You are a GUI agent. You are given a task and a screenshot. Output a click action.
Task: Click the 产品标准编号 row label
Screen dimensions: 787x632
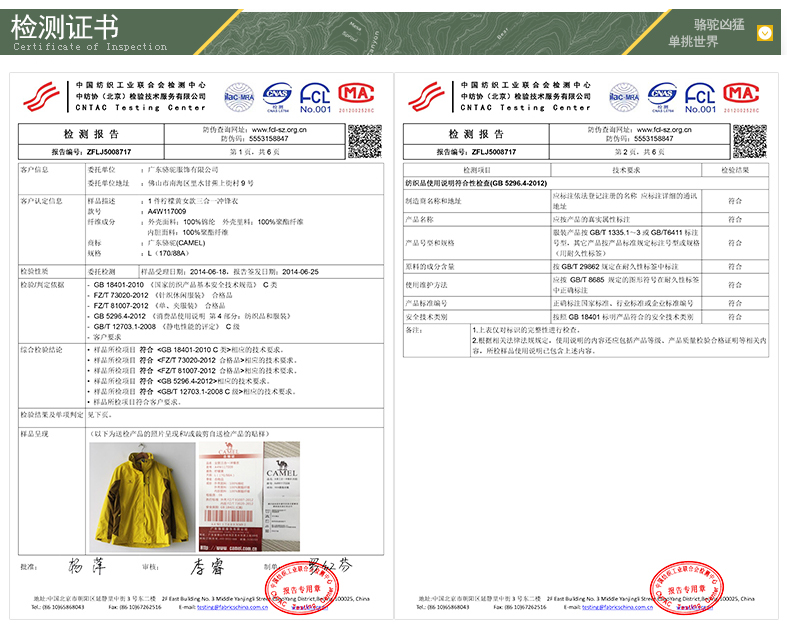[x=426, y=303]
